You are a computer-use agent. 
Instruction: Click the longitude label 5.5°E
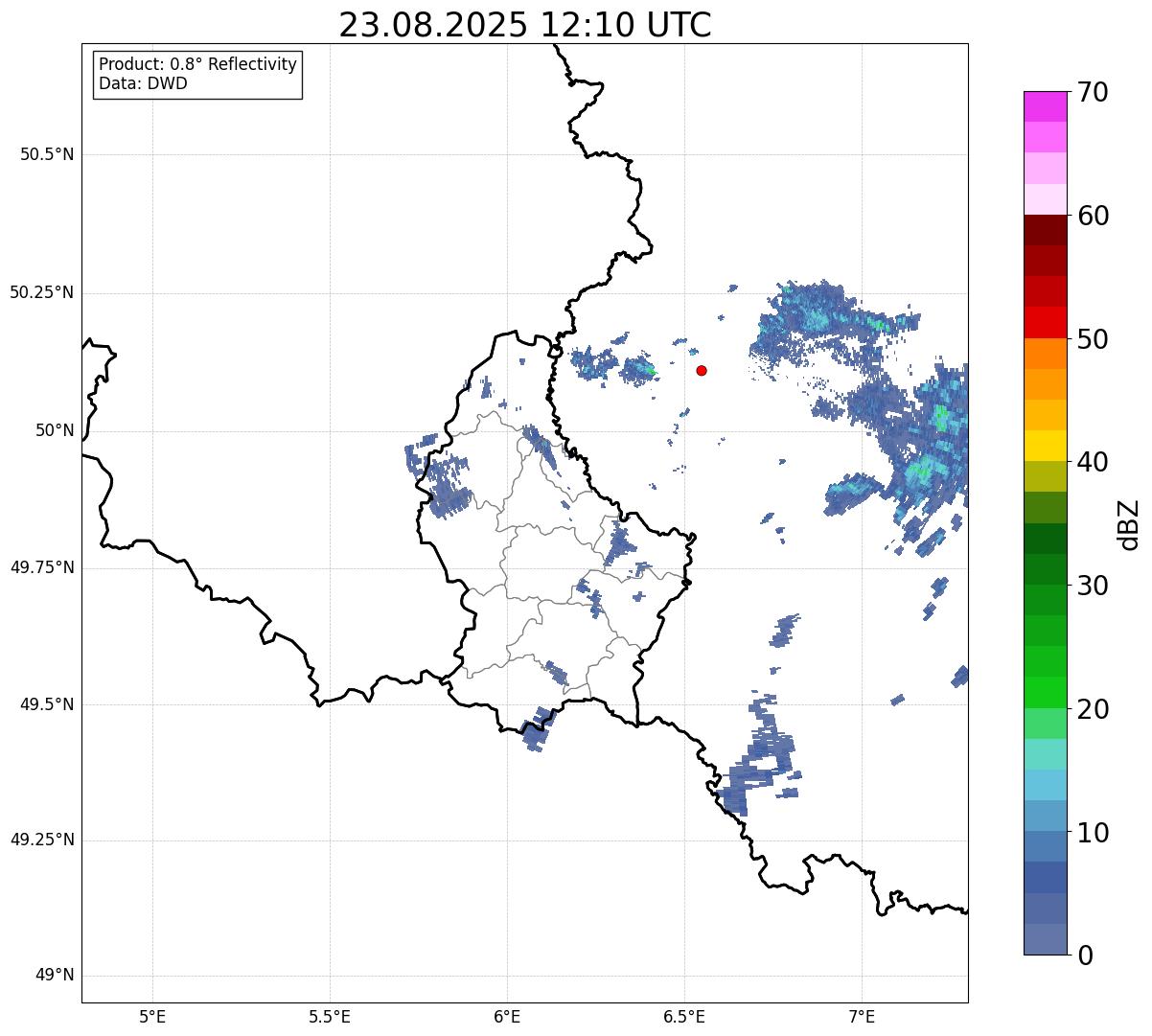tap(330, 1016)
